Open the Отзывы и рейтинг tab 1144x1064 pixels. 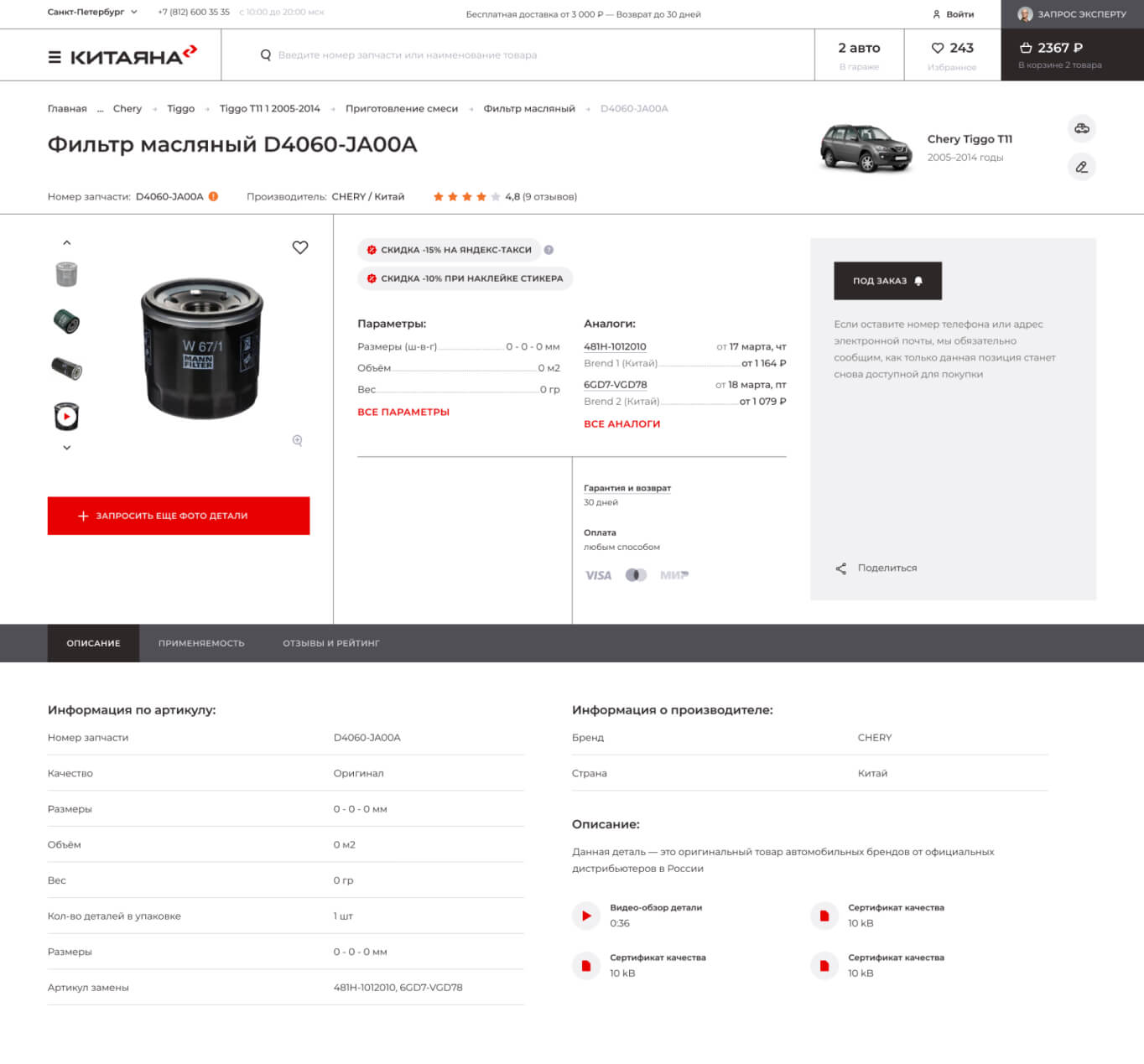pyautogui.click(x=331, y=643)
